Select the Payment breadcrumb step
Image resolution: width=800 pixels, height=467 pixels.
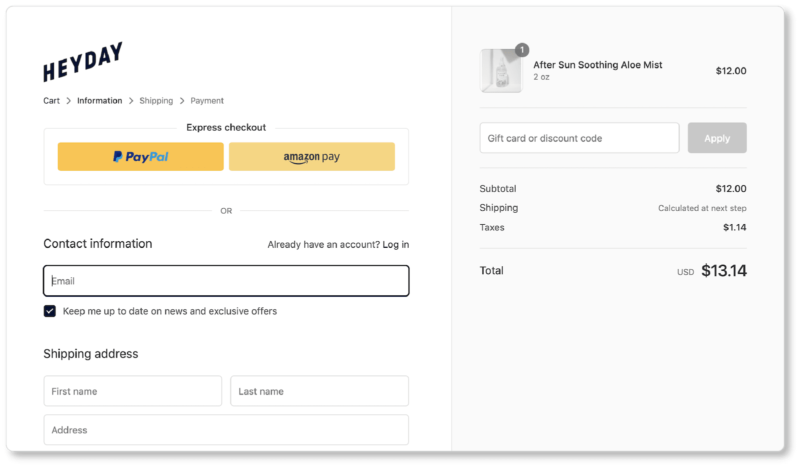pos(207,101)
